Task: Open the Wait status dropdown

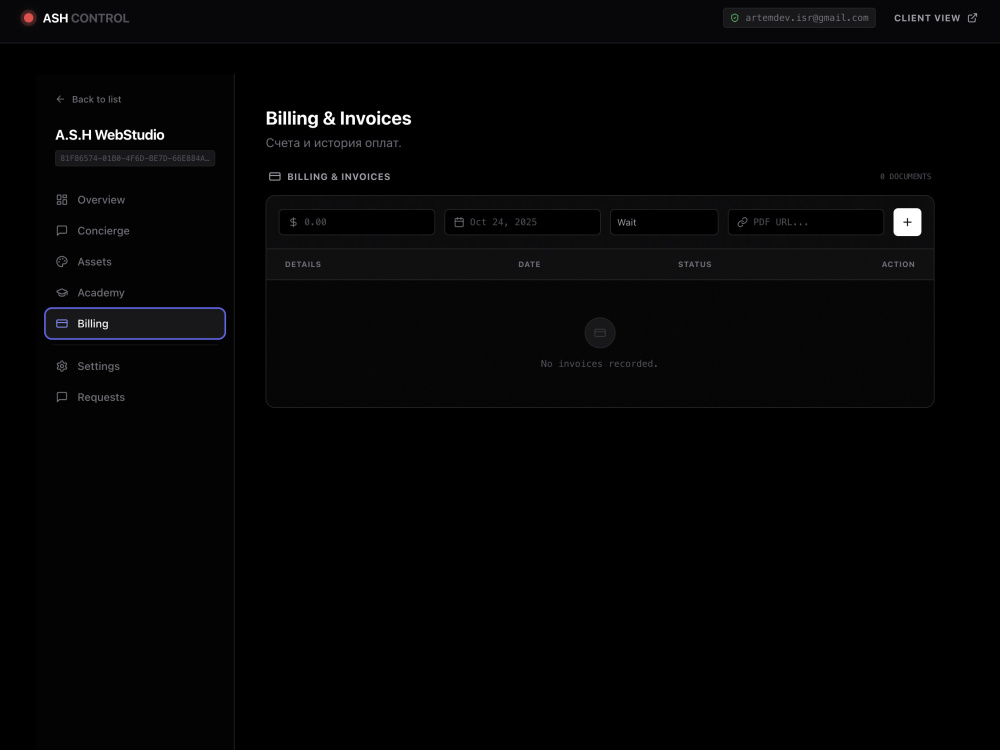Action: pyautogui.click(x=664, y=222)
